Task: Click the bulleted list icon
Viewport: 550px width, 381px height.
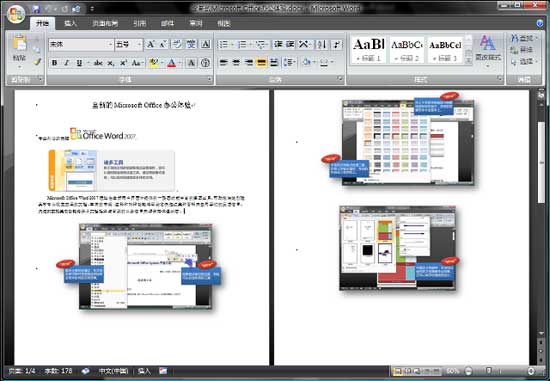Action: (223, 44)
